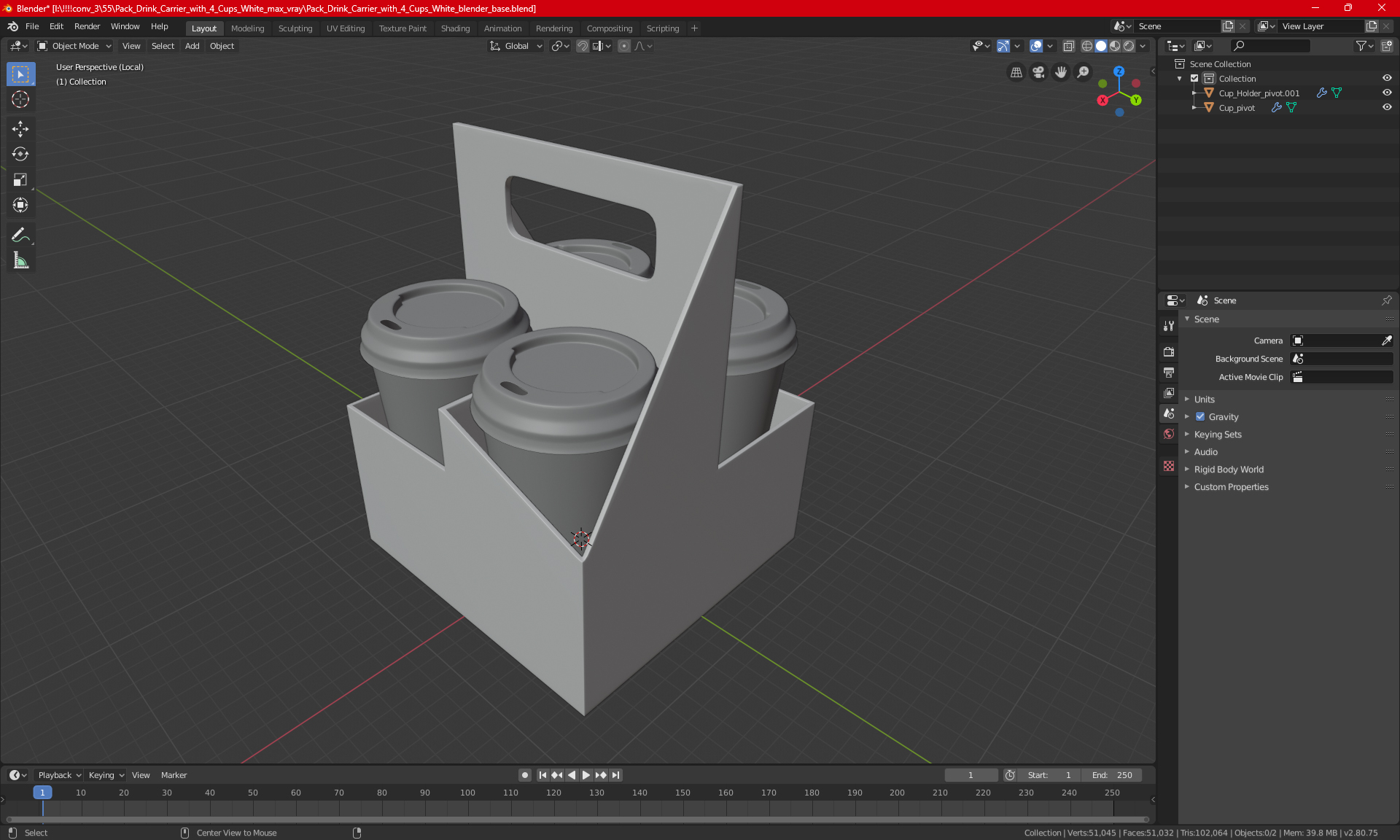Image resolution: width=1400 pixels, height=840 pixels.
Task: Select the Rotate tool
Action: click(x=20, y=154)
